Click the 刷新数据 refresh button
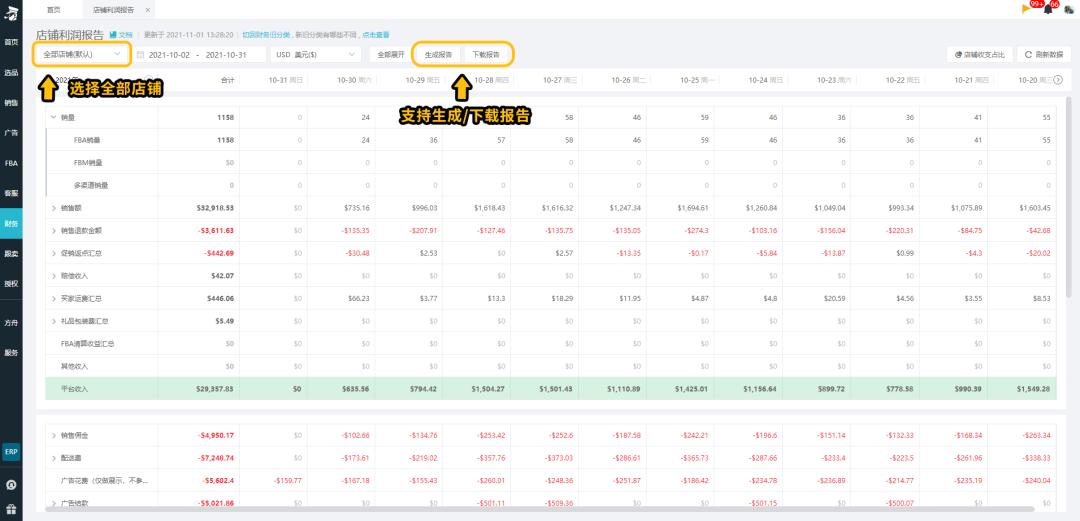Viewport: 1080px width, 521px height. click(x=1043, y=54)
